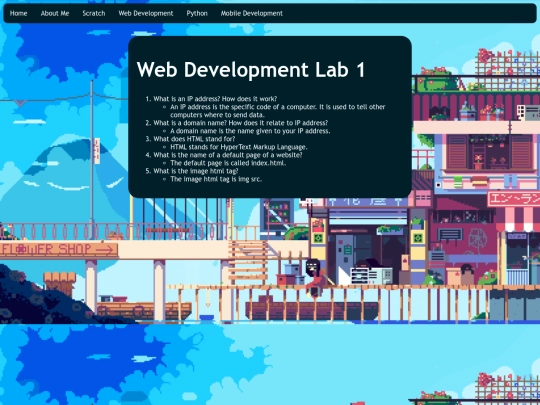Image resolution: width=540 pixels, height=405 pixels.
Task: Click question about default page of a website
Action: click(228, 155)
